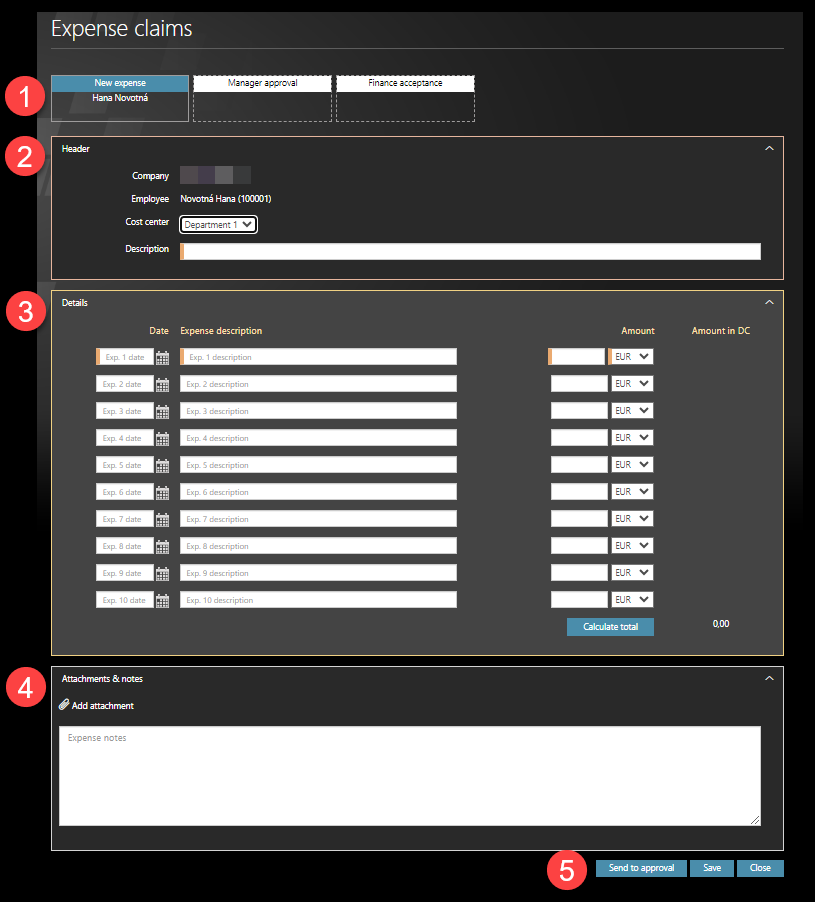Open EUR currency dropdown for expense 1
815x902 pixels.
[631, 357]
